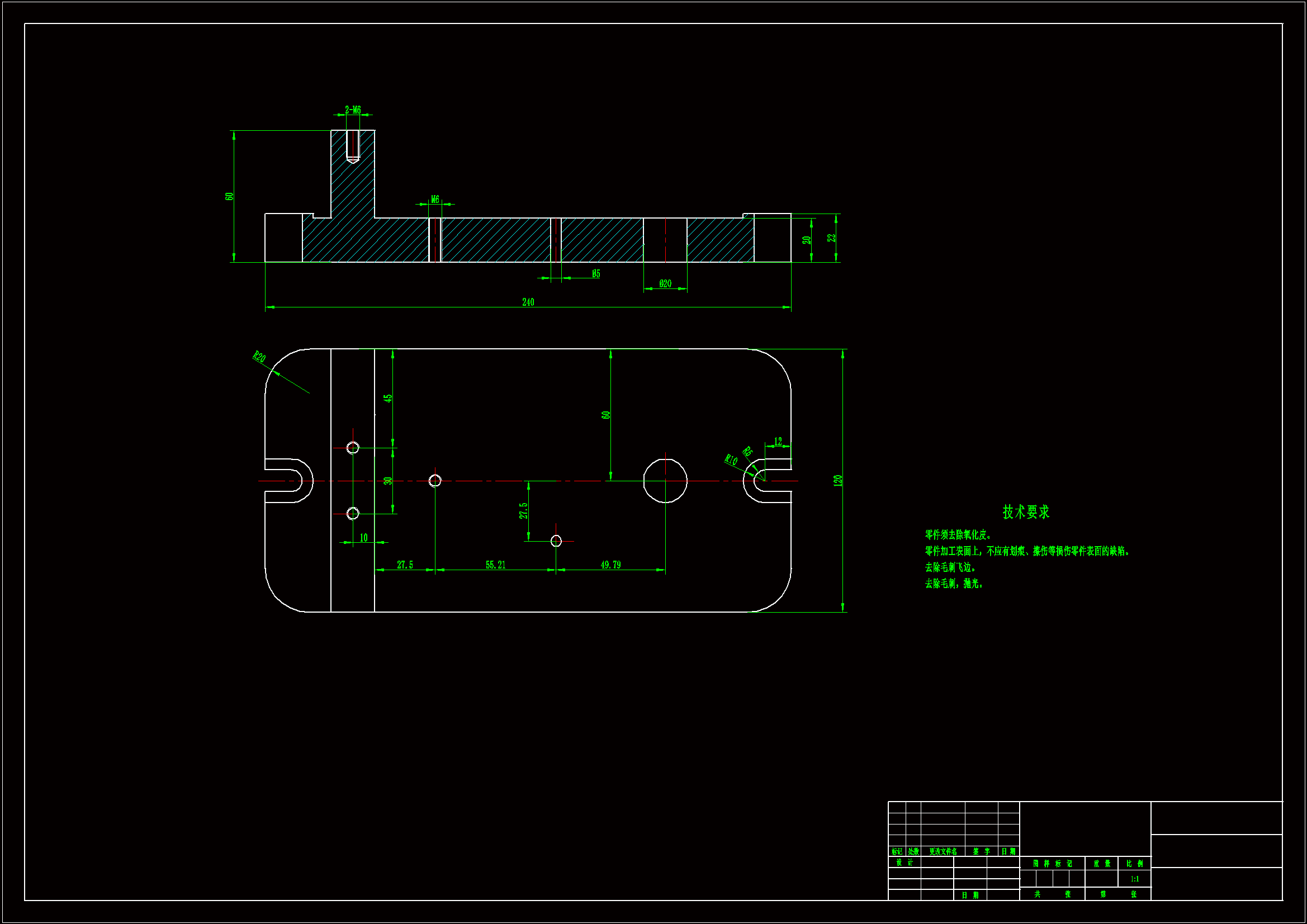Click the 重量 title block cell
1307x924 pixels.
(1101, 864)
